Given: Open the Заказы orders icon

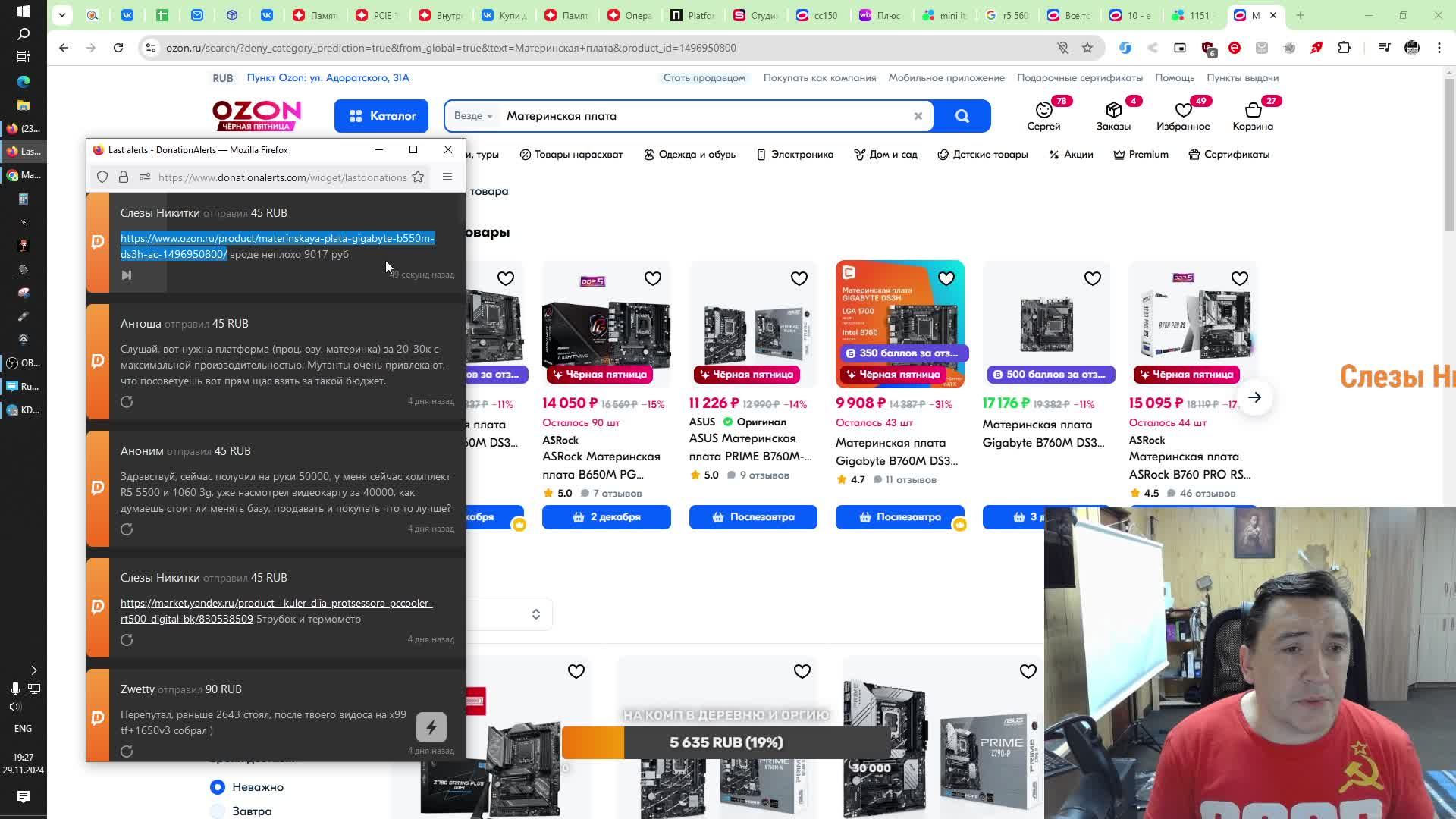Looking at the screenshot, I should click(x=1112, y=111).
